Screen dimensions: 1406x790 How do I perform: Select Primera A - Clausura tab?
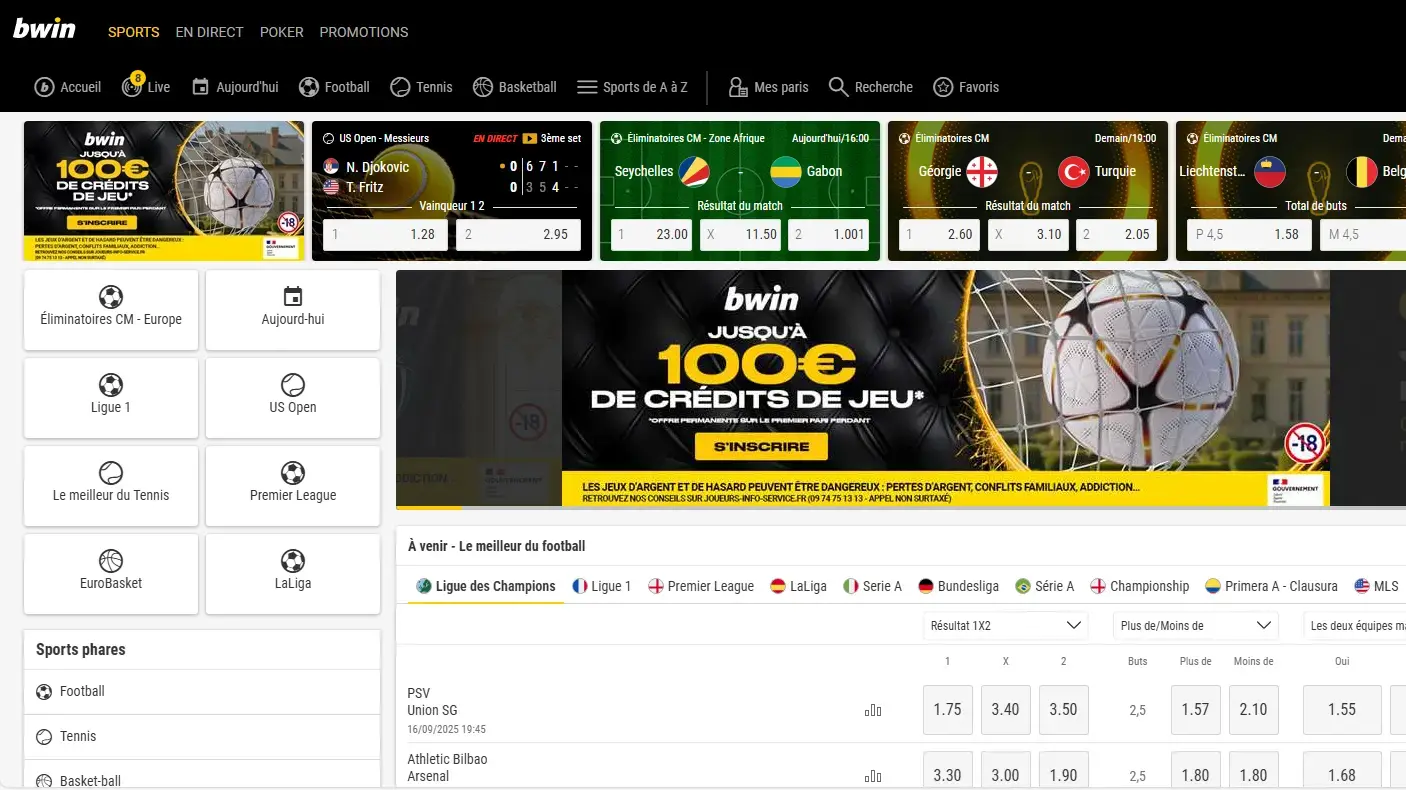pos(1271,586)
